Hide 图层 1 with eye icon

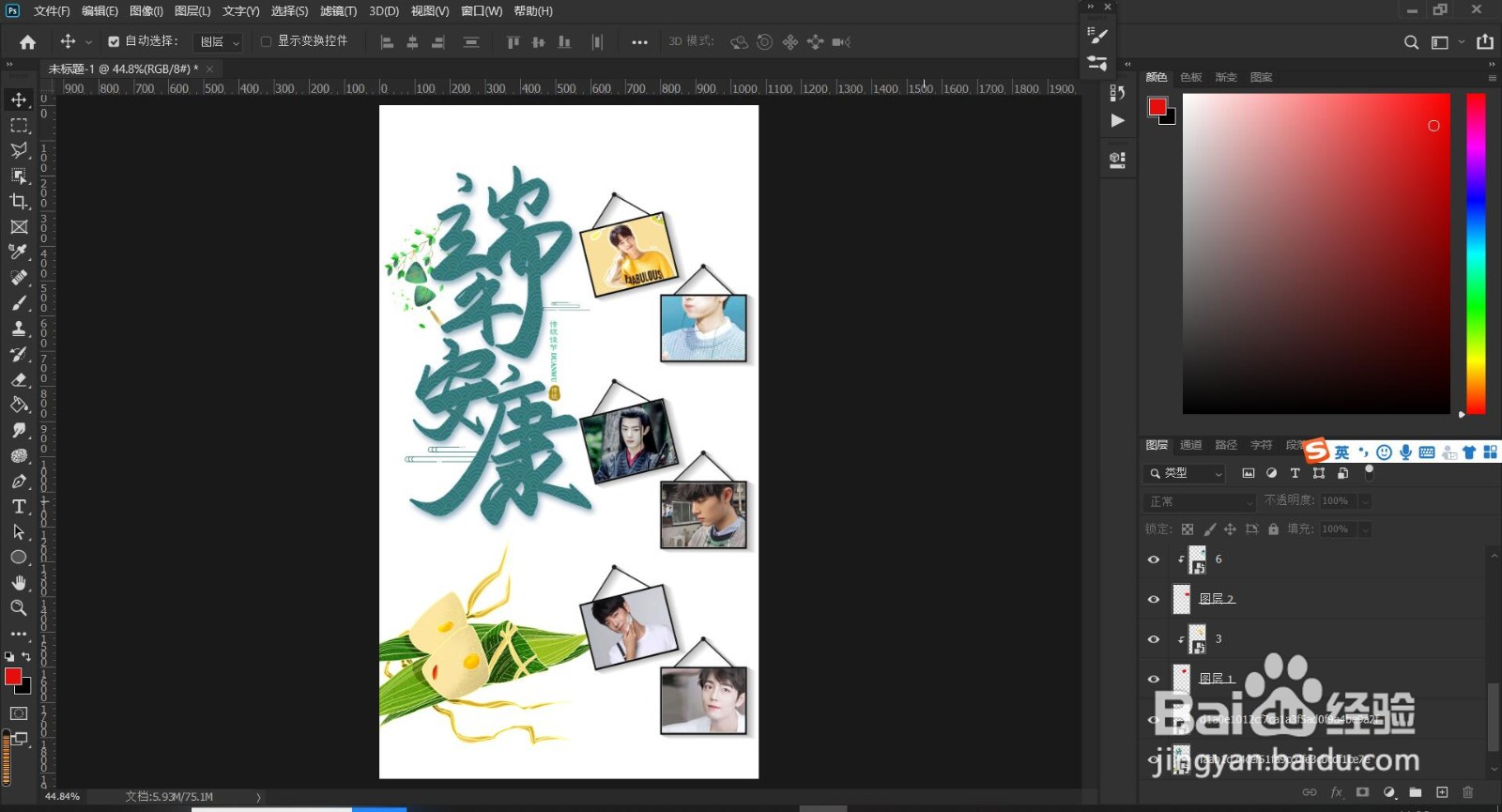point(1154,679)
